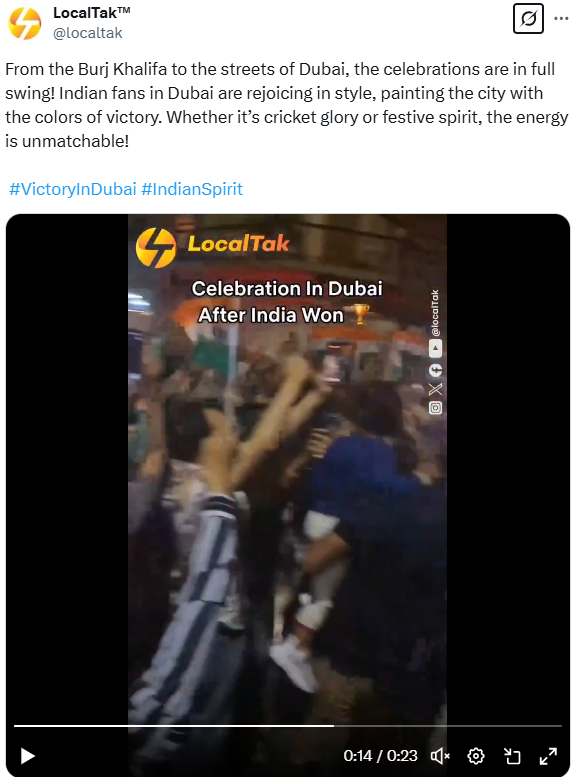Image resolution: width=577 pixels, height=777 pixels.
Task: Open the LocalTak profile avatar
Action: [25, 23]
